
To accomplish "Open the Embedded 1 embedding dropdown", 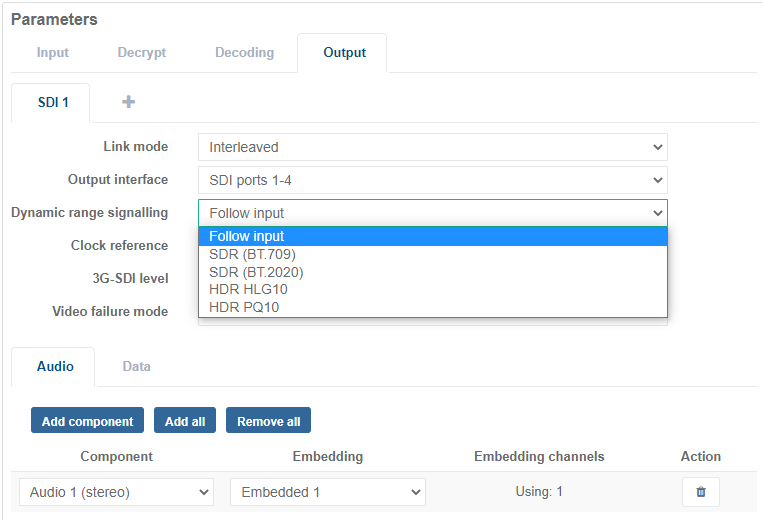I will pos(327,492).
